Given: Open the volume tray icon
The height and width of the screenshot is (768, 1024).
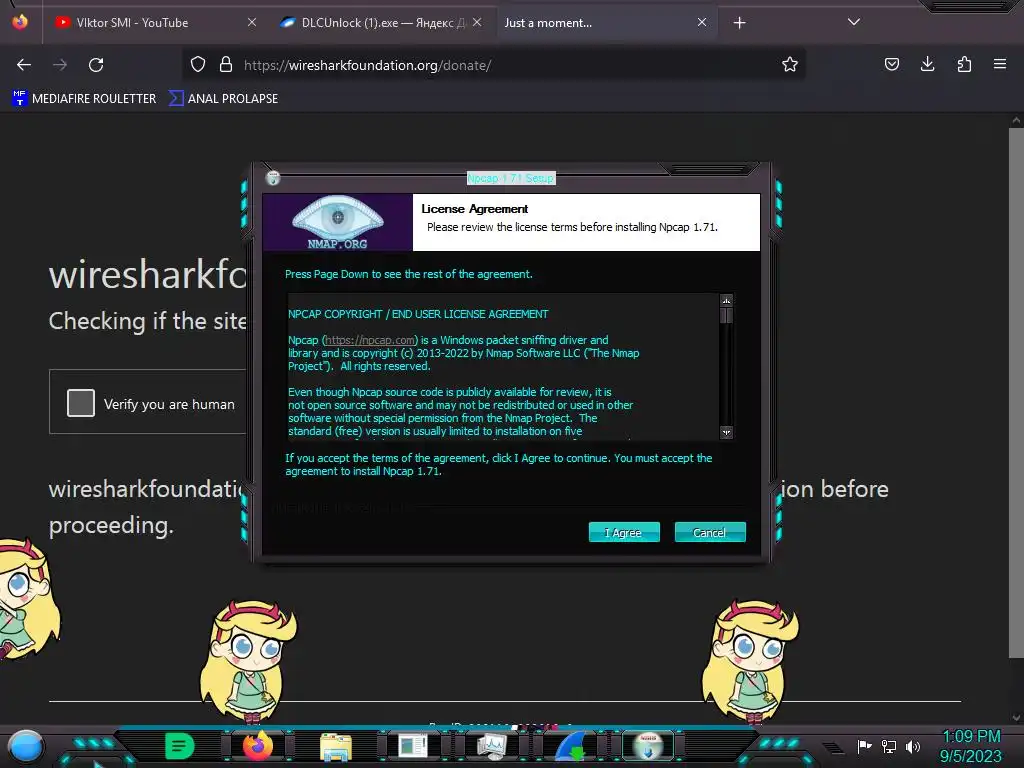Looking at the screenshot, I should [x=913, y=746].
